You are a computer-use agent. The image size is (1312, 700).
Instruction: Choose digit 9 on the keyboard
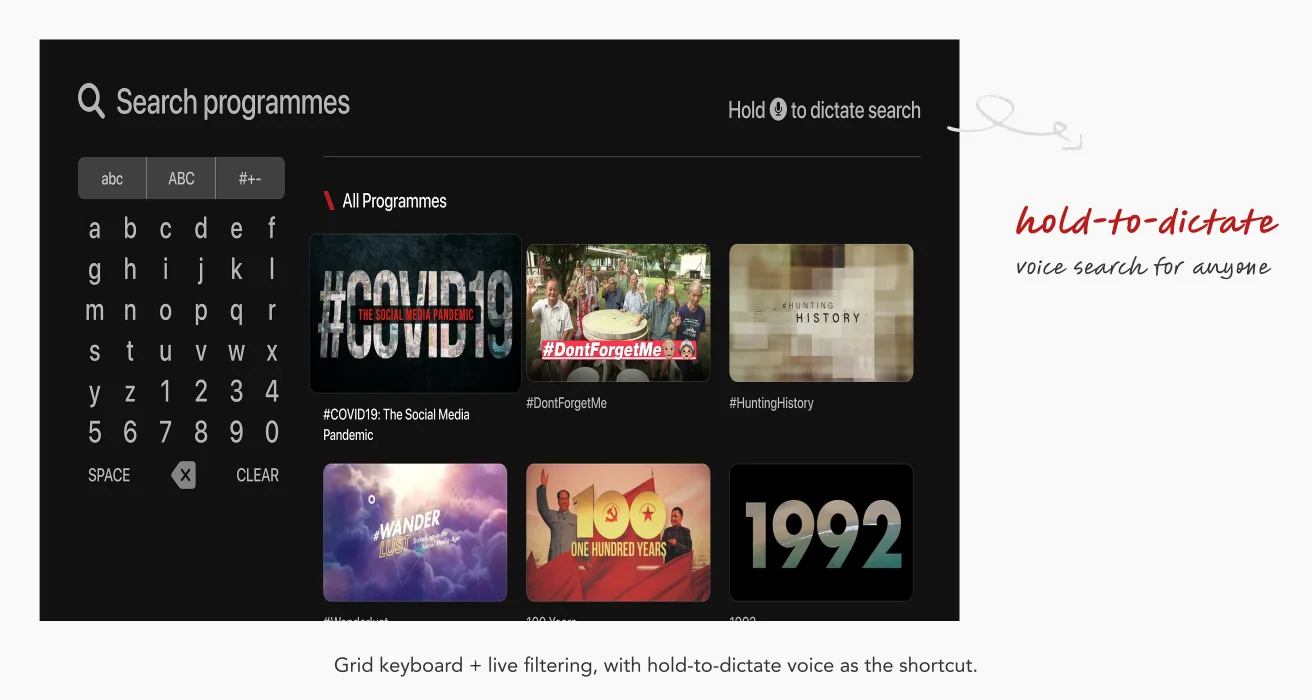point(236,432)
